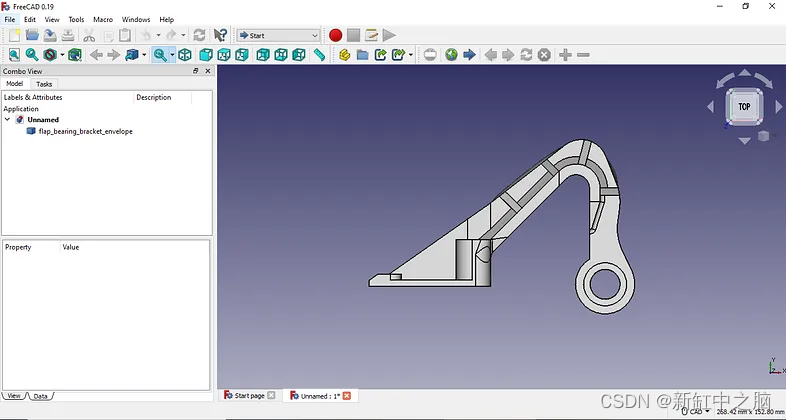Close the Unnamed : 1* document tab
Viewport: 786px width, 420px height.
[347, 395]
